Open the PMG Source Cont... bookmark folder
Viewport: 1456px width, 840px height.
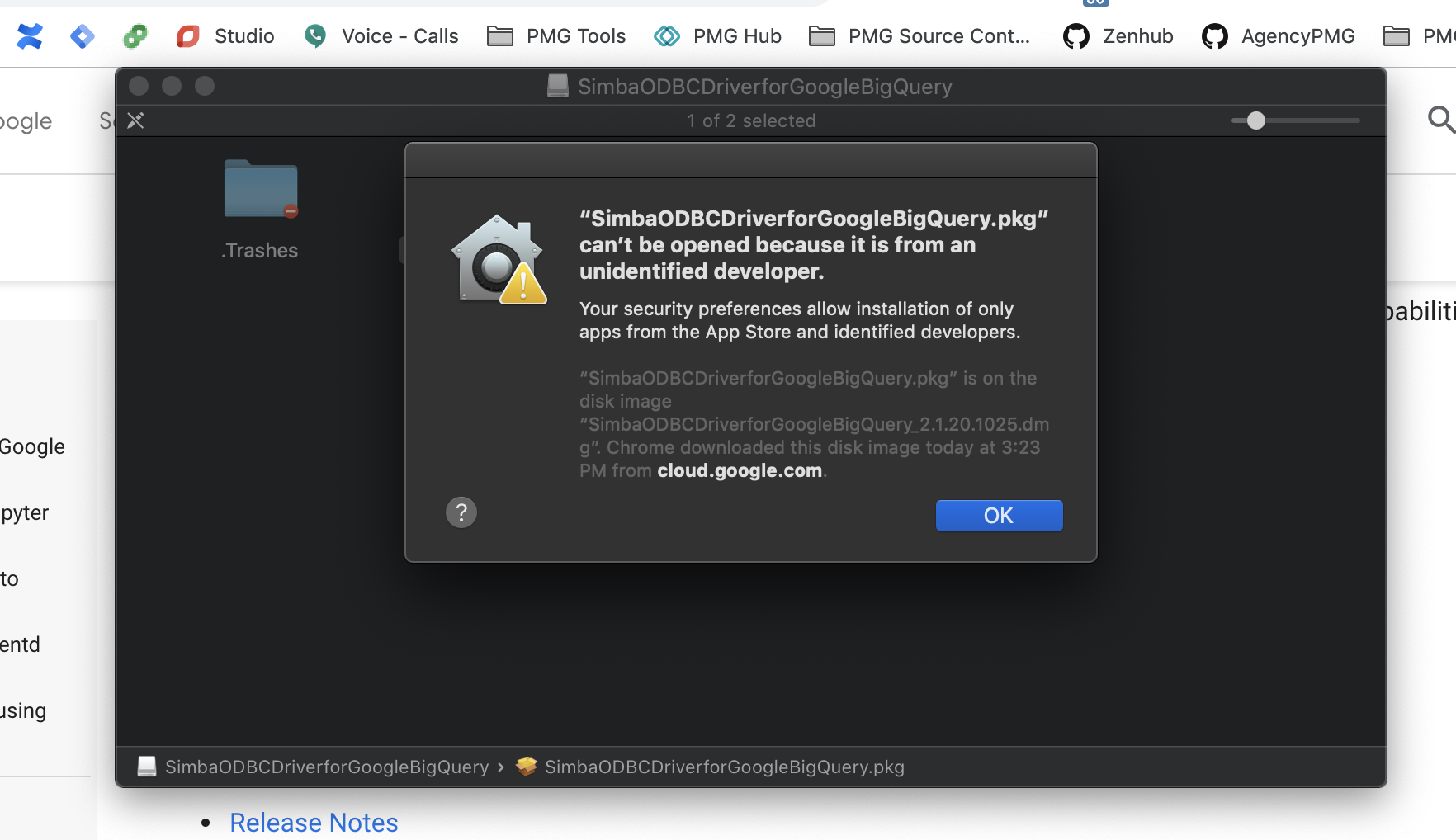(919, 36)
